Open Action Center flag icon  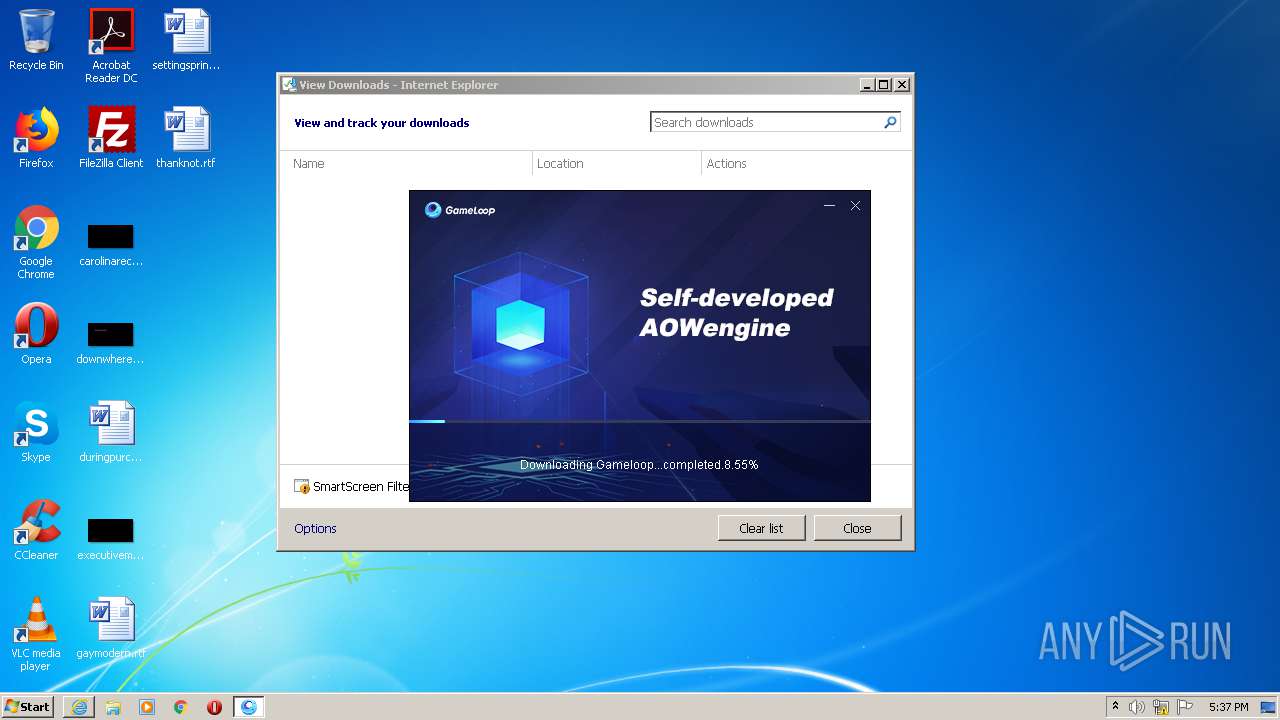[x=1185, y=707]
